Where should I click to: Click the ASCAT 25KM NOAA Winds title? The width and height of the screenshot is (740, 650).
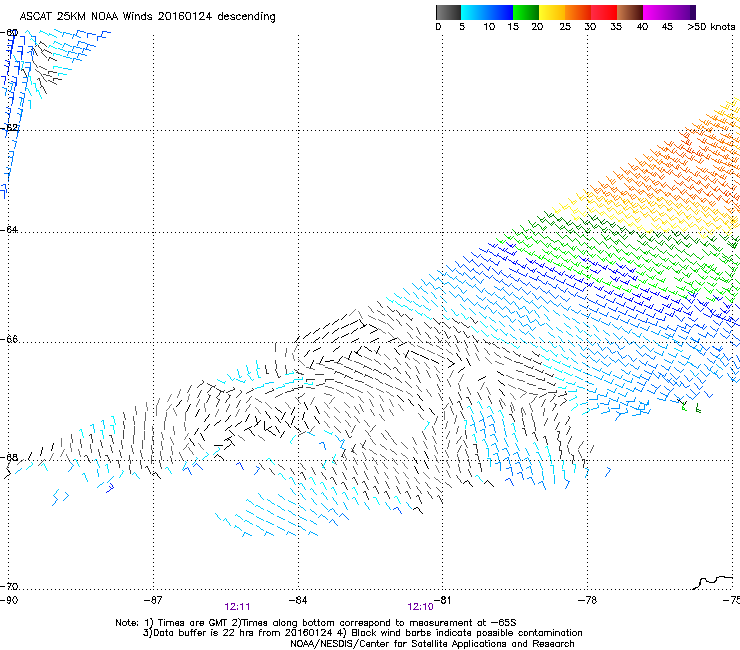coord(147,16)
